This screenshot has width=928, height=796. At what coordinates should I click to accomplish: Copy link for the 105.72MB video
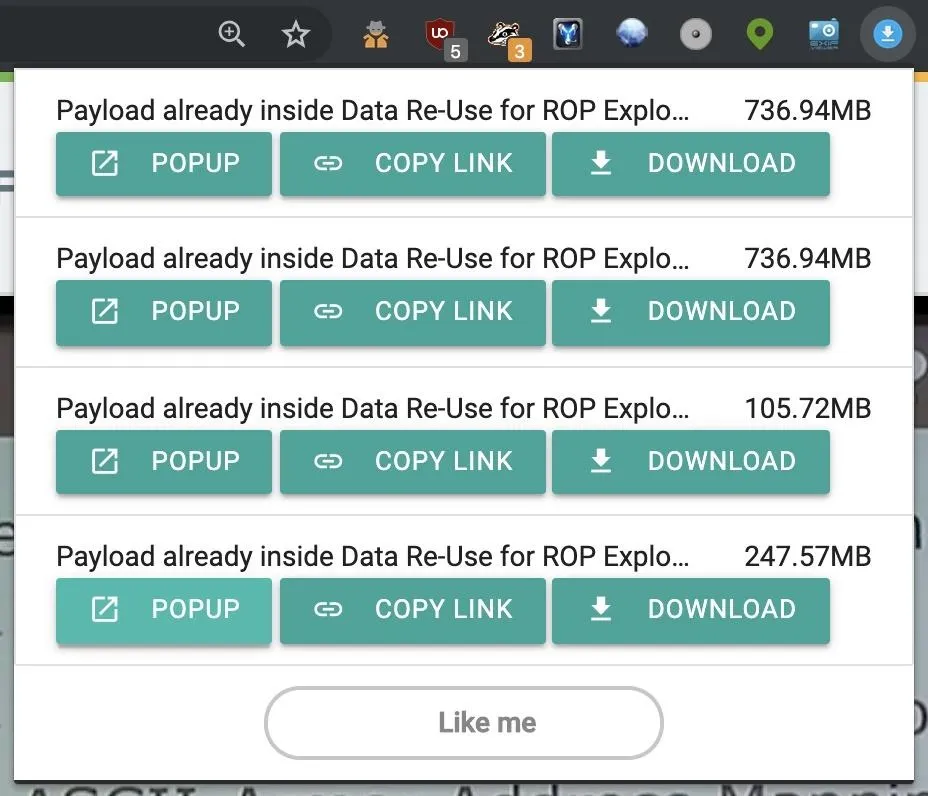[413, 462]
